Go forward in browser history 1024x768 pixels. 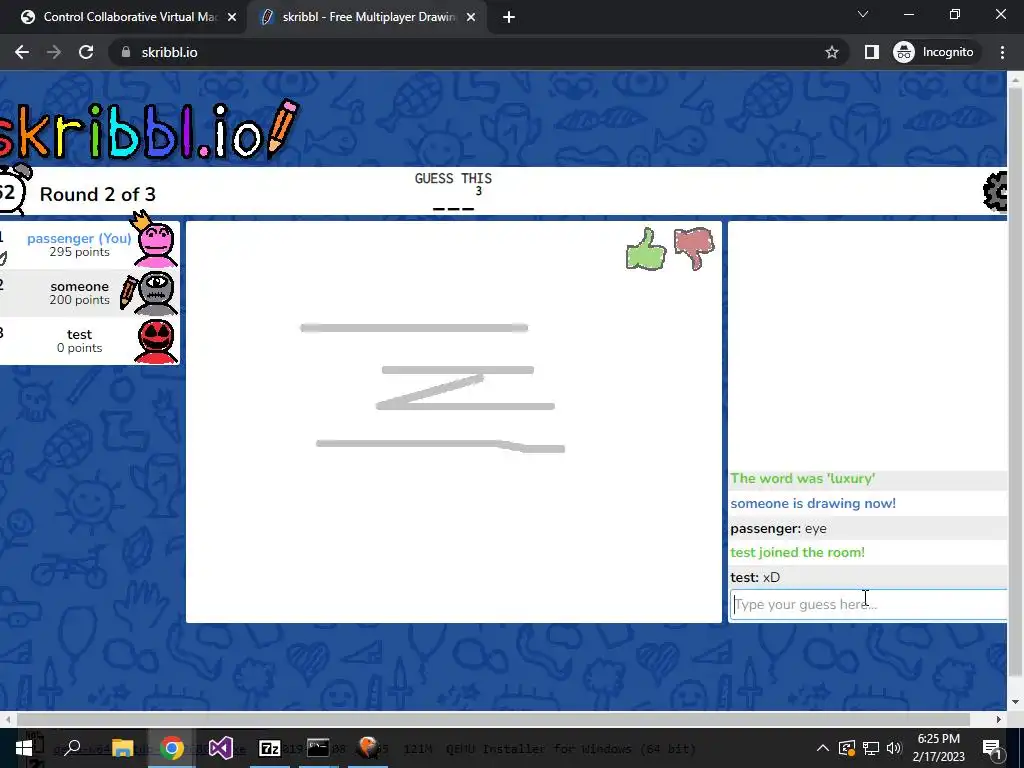pos(54,52)
